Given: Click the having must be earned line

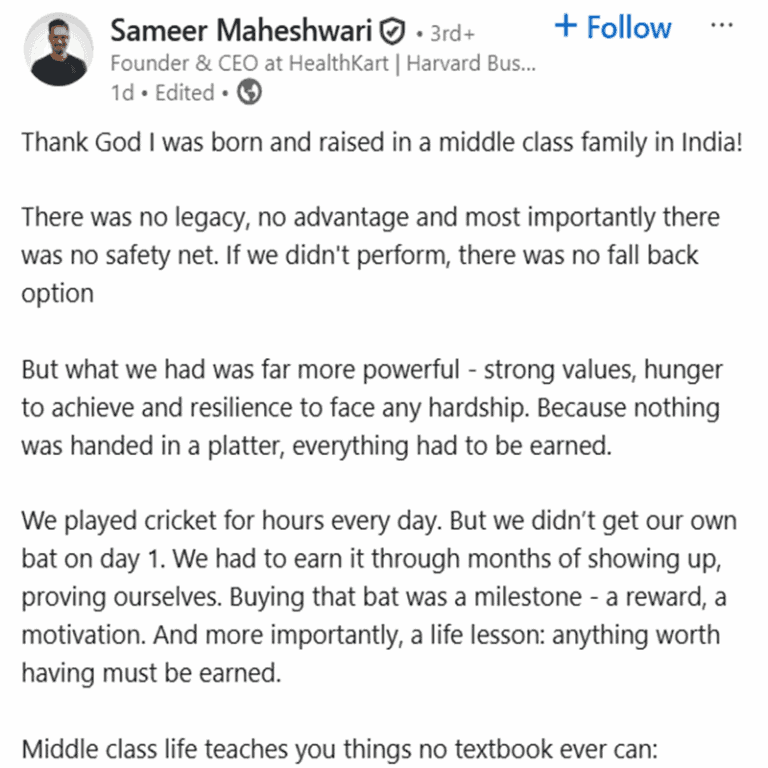Looking at the screenshot, I should point(151,672).
